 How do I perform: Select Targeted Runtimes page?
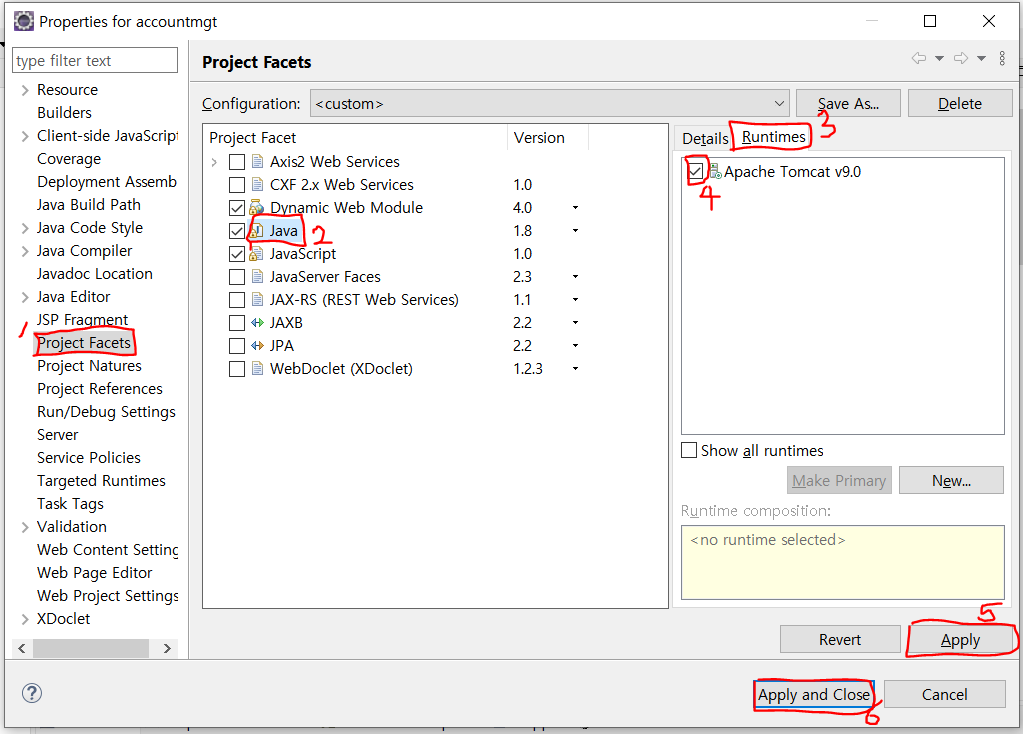(101, 481)
